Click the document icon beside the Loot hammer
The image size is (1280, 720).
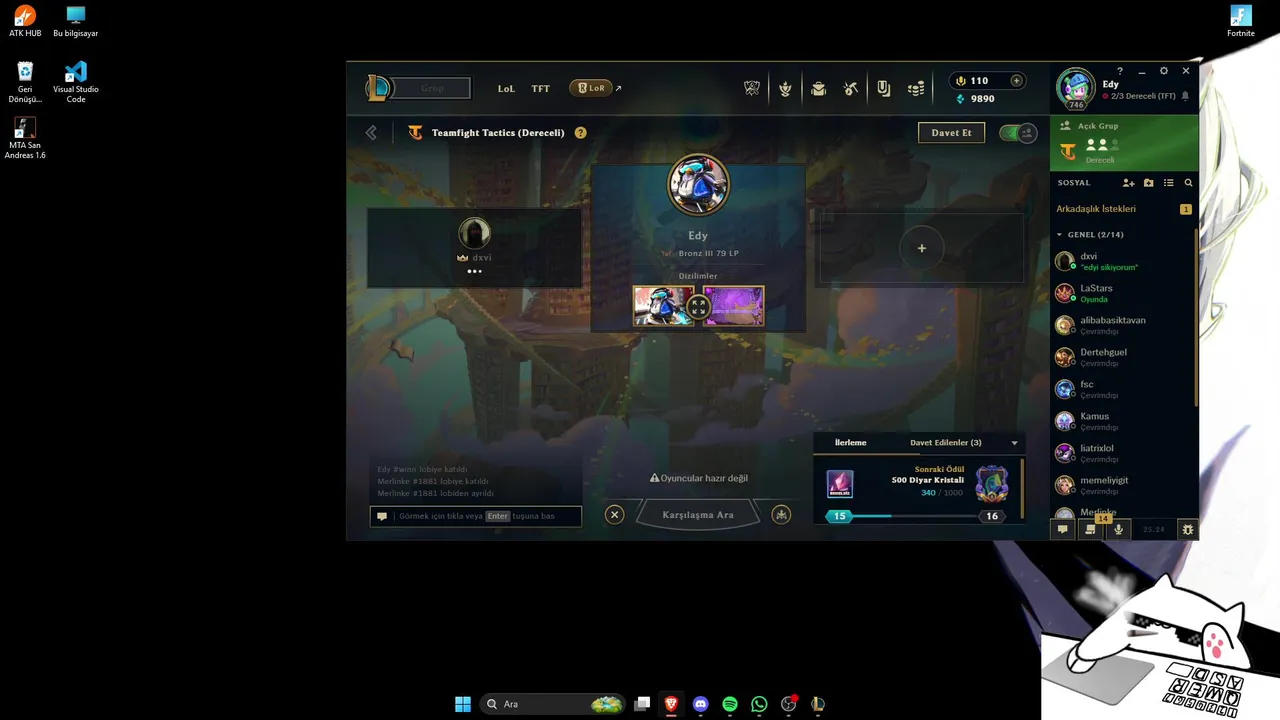884,89
